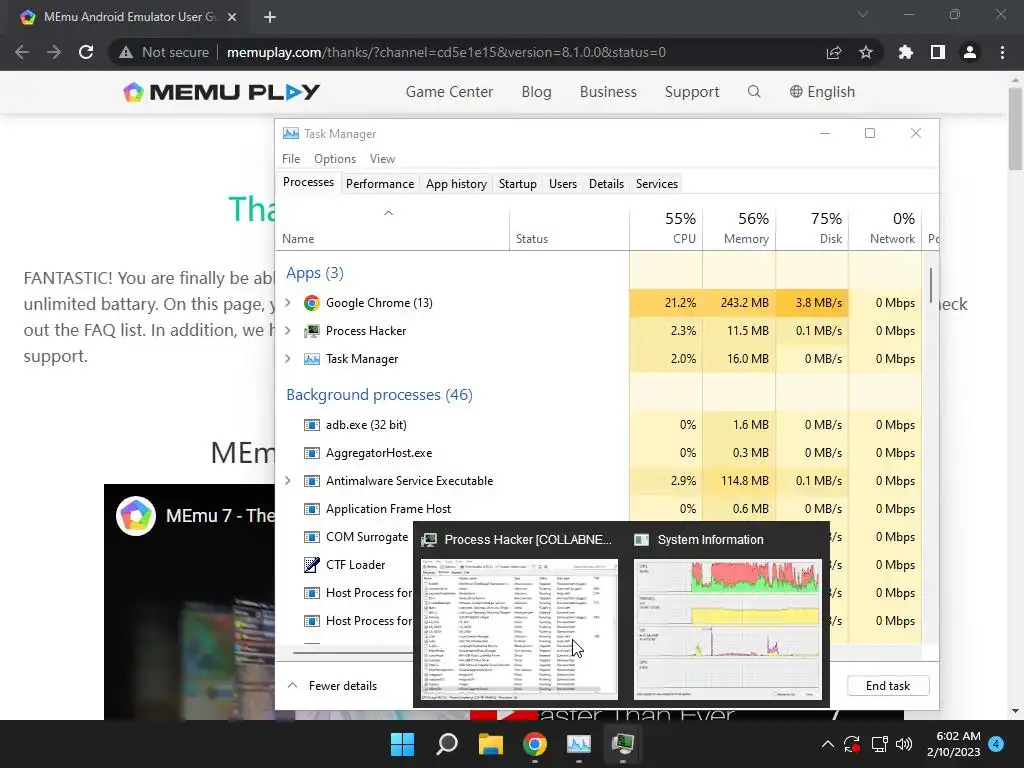Screen dimensions: 1024x768
Task: Open the Options menu in Task Manager
Action: 335,159
